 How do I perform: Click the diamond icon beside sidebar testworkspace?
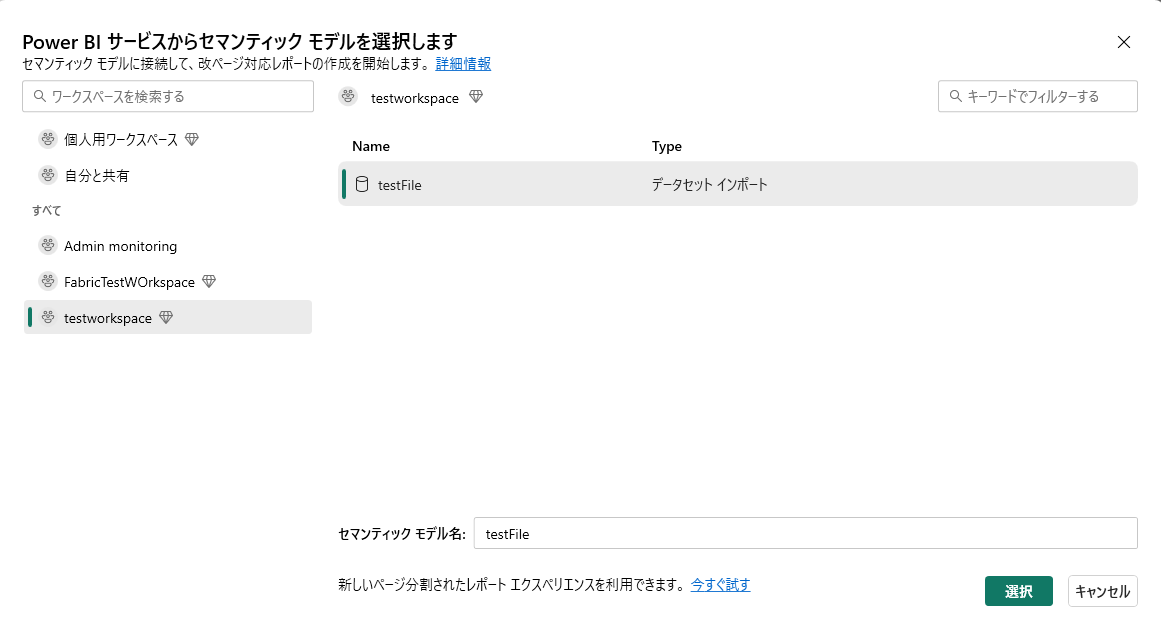(166, 317)
